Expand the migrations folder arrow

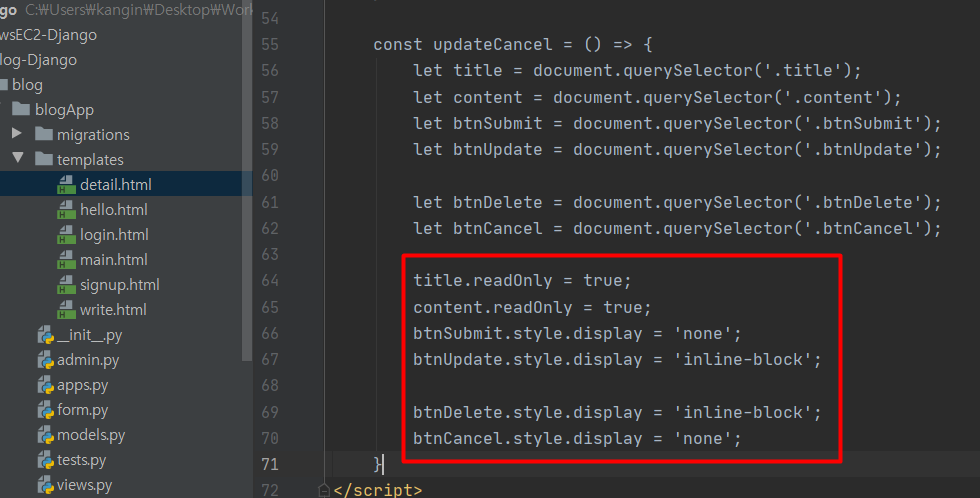pos(17,134)
